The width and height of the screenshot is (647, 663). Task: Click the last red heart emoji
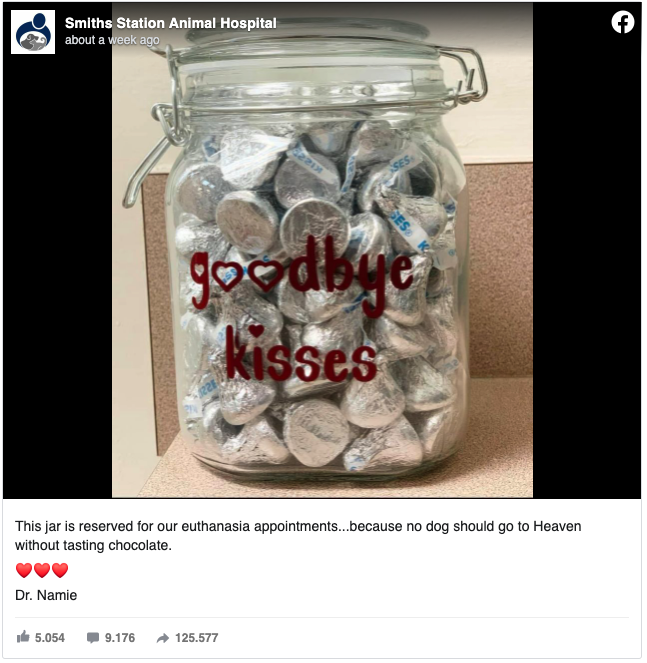(x=60, y=570)
